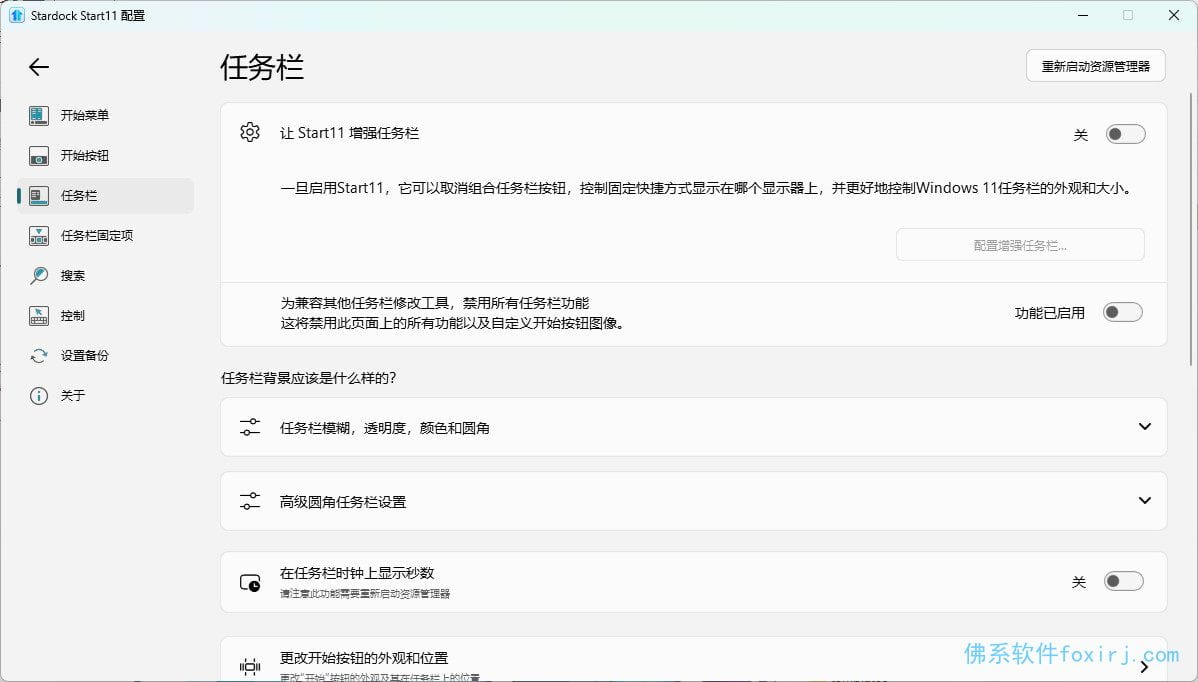1198x682 pixels.
Task: Toggle 让 Start11 增强任务栏 switch
Action: click(1125, 134)
